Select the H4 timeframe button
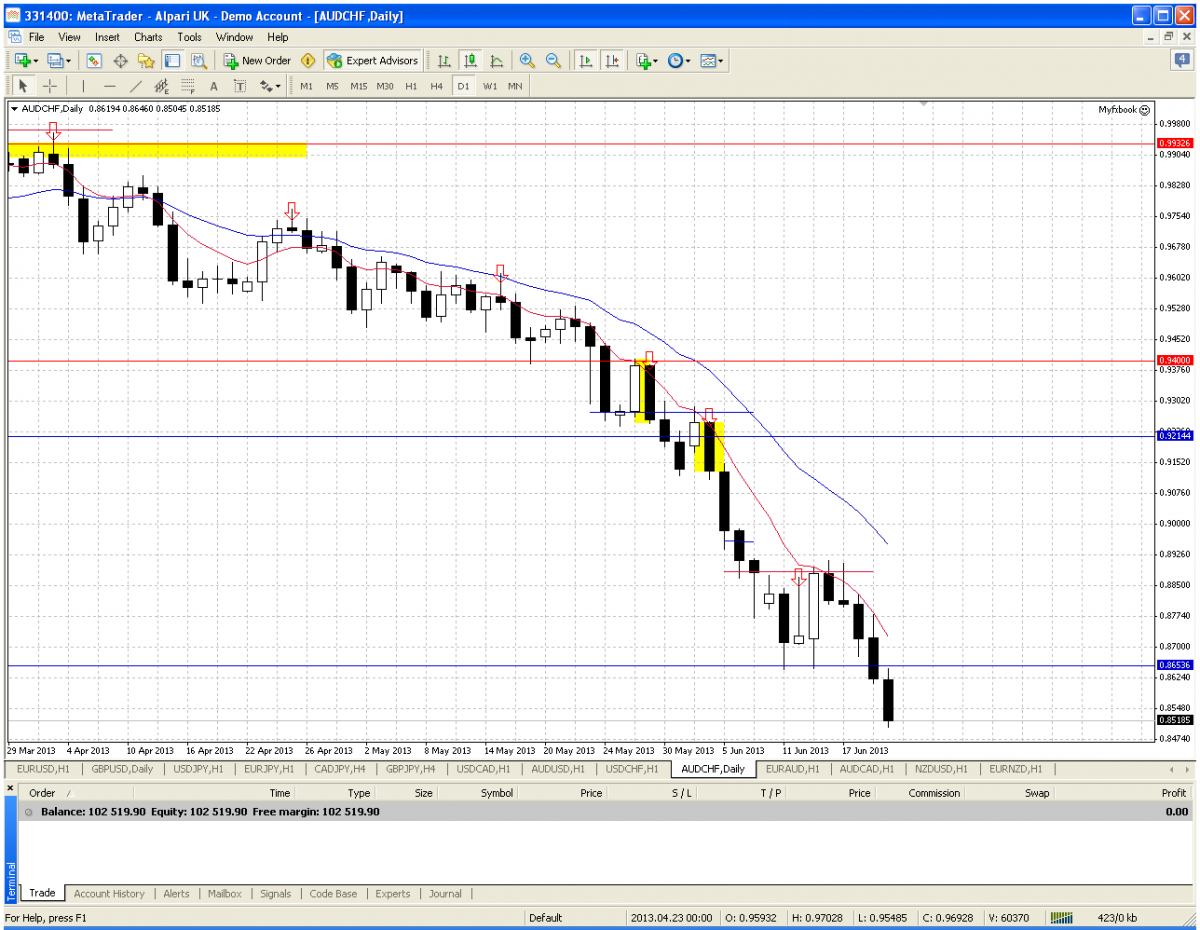This screenshot has height=930, width=1200. tap(436, 86)
